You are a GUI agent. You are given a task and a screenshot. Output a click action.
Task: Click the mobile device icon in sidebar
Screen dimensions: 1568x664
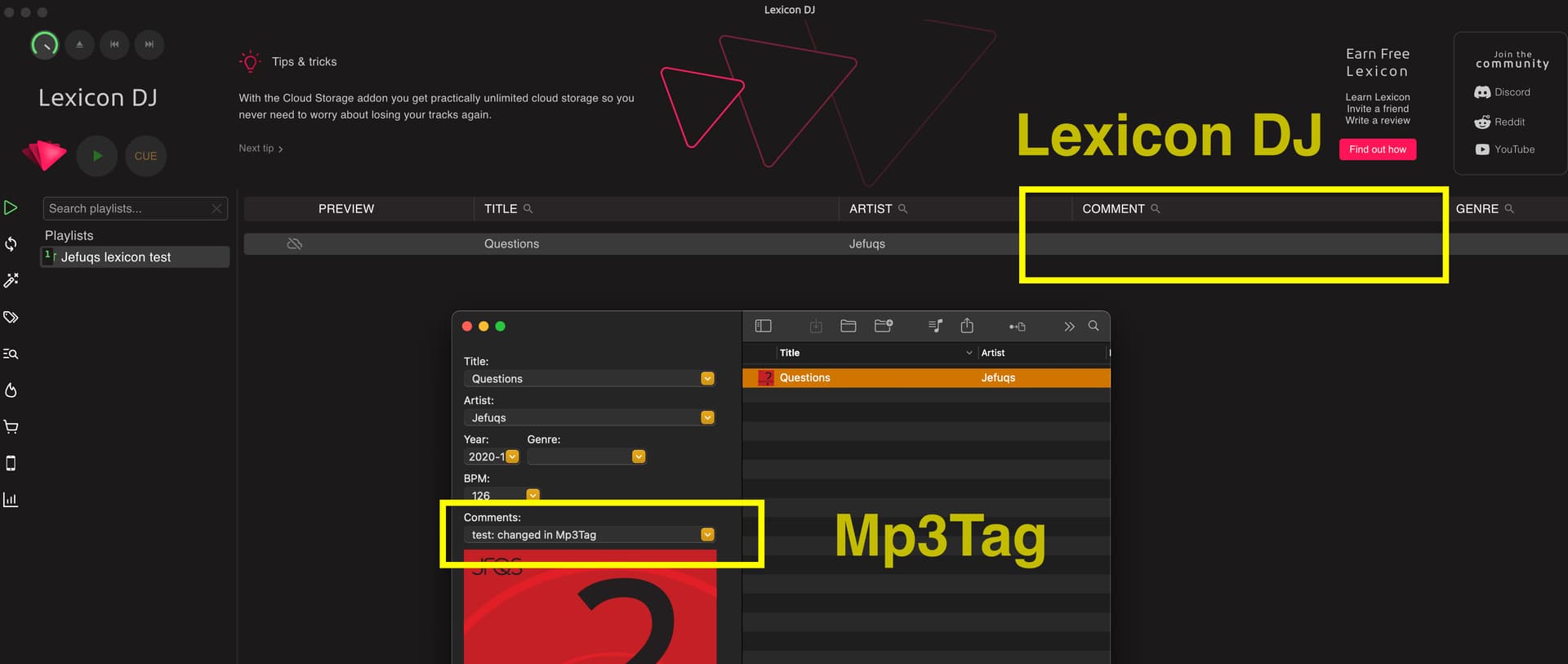[x=11, y=463]
